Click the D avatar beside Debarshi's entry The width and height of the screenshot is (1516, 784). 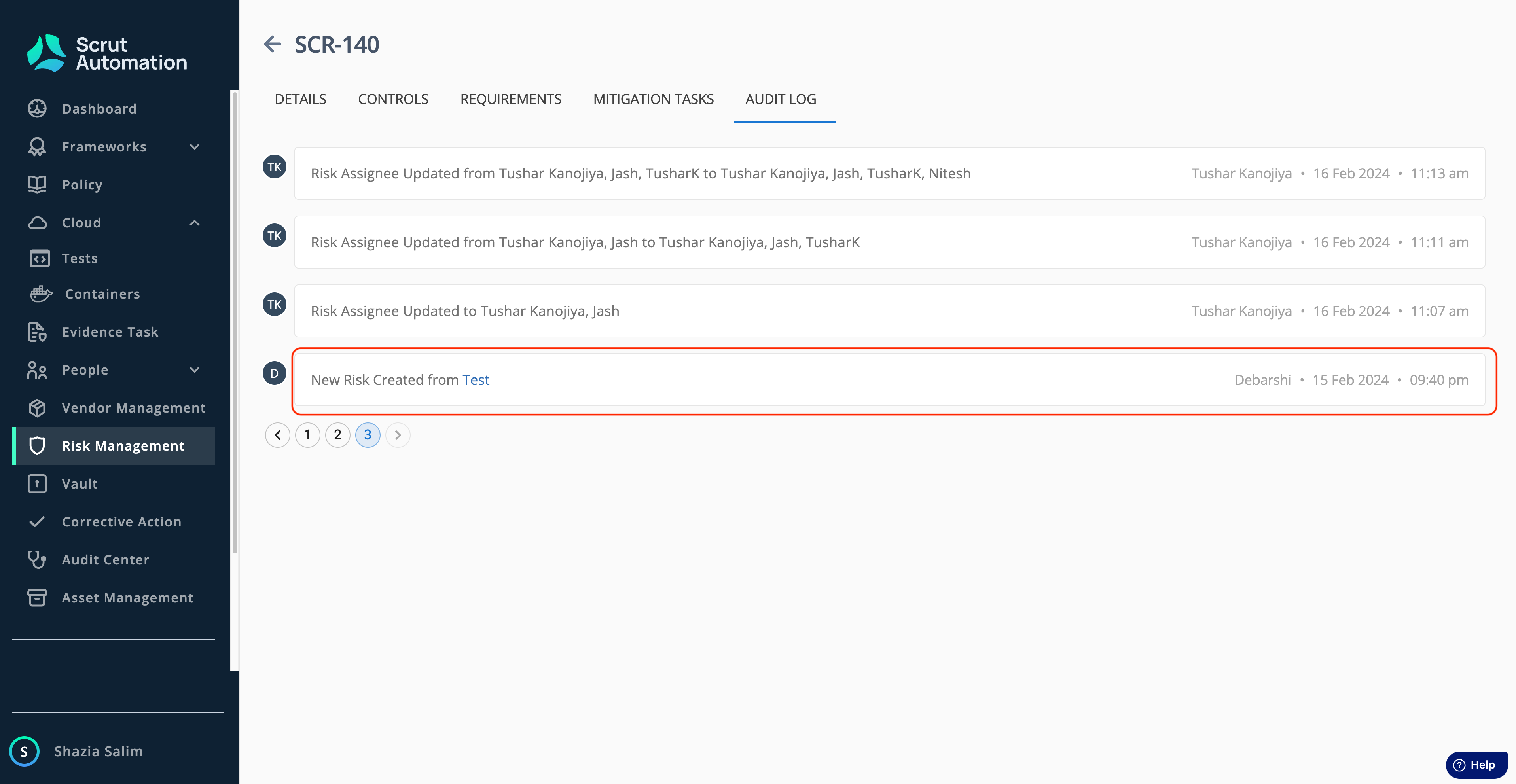[274, 373]
